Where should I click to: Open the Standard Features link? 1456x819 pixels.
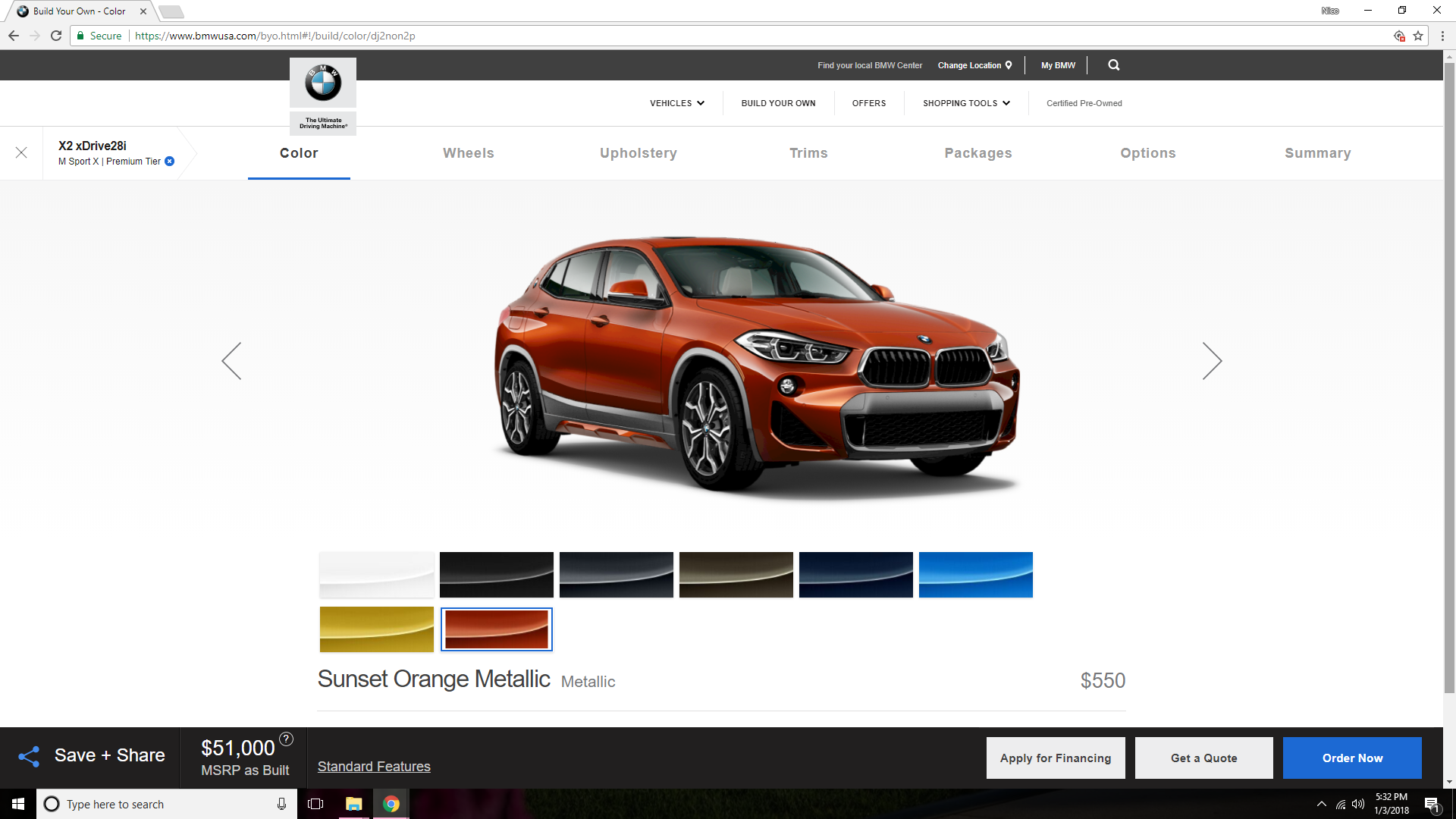pos(374,767)
